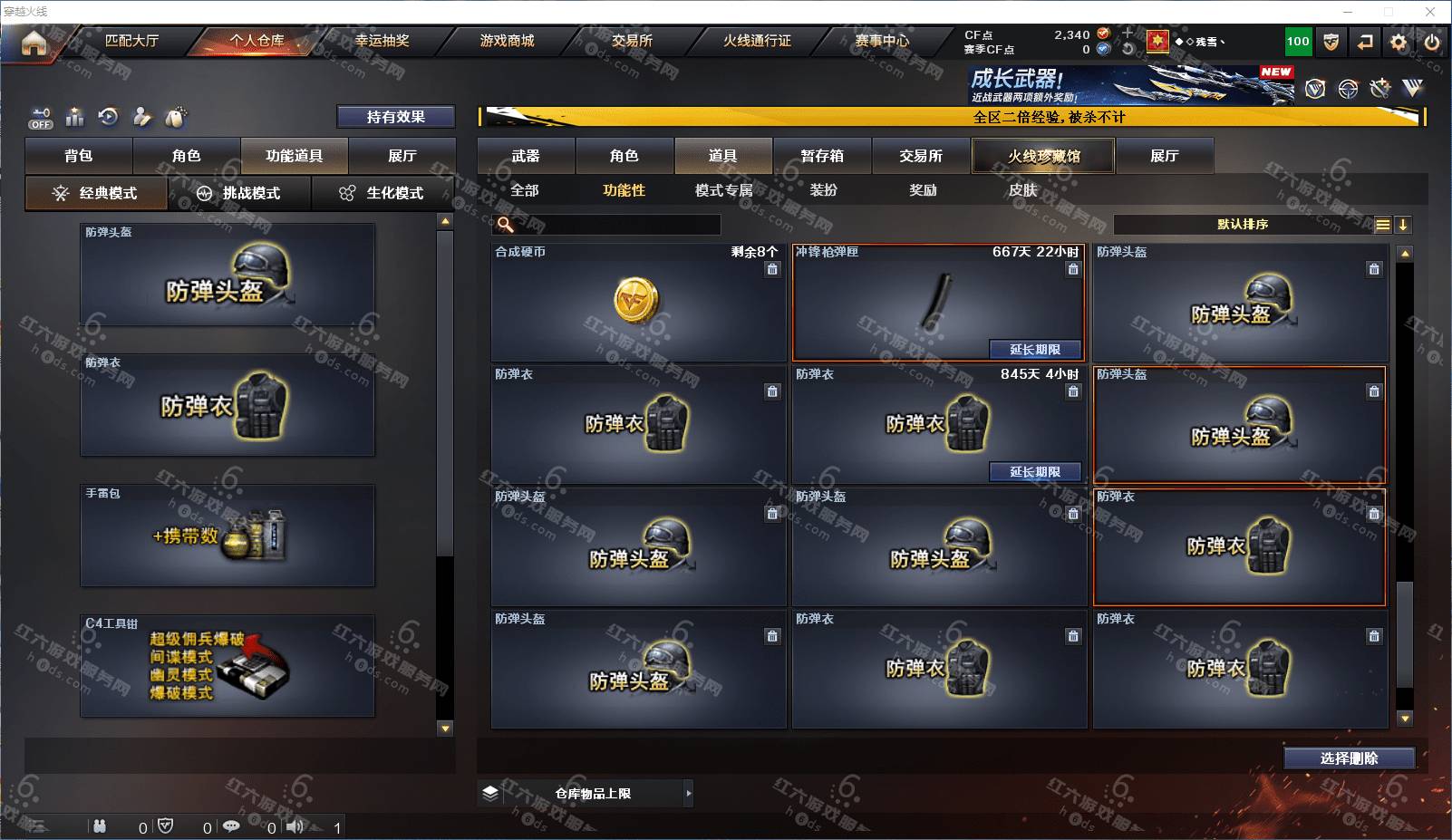Click the home icon in the top-left corner
The height and width of the screenshot is (840, 1452).
[x=34, y=43]
